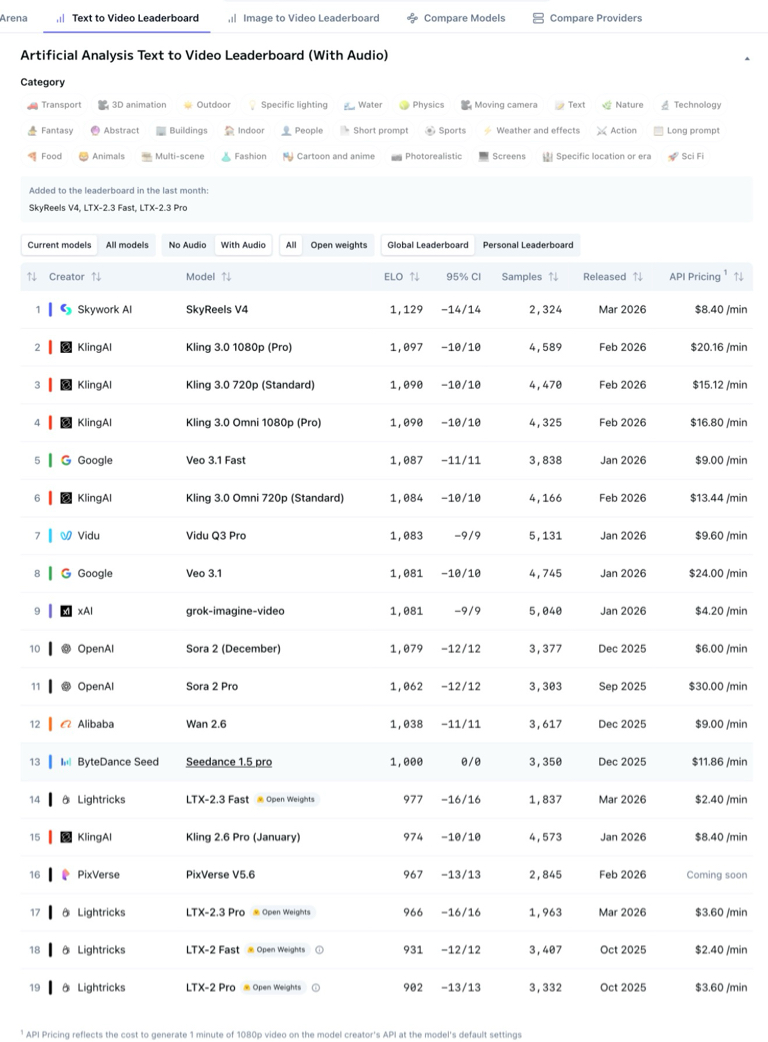The width and height of the screenshot is (768, 1042).
Task: Select the Open weights filter
Action: pos(338,245)
